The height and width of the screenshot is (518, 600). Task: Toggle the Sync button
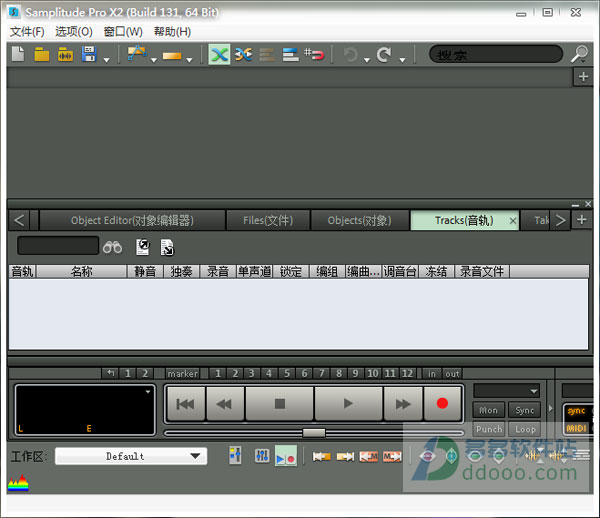524,410
